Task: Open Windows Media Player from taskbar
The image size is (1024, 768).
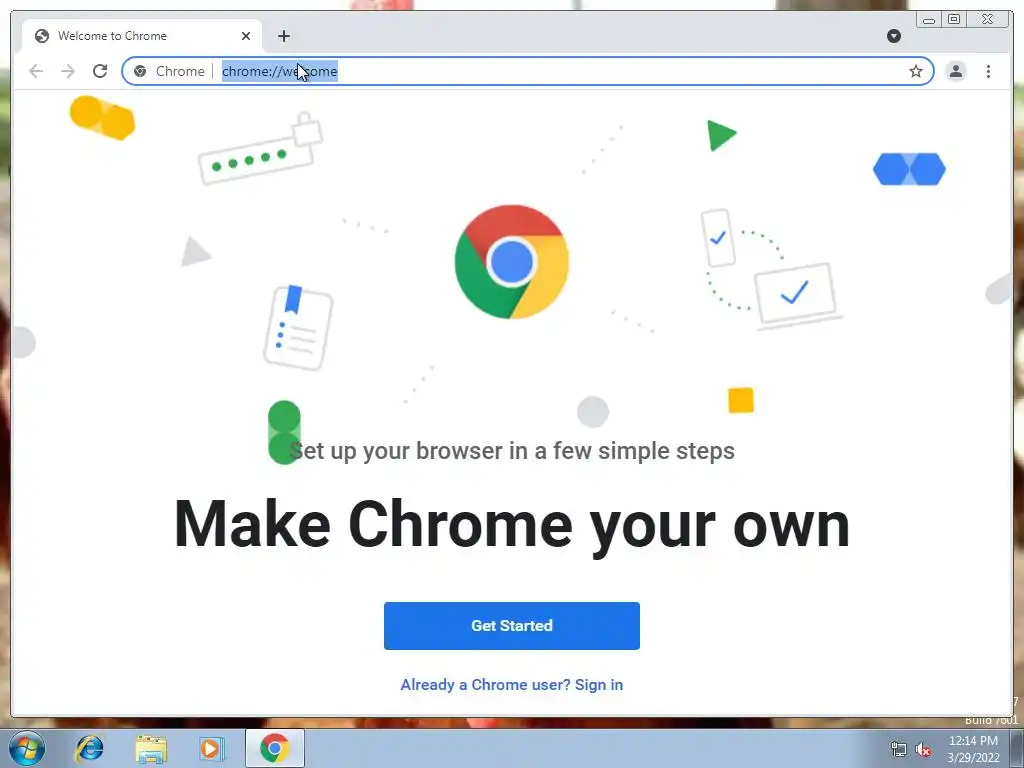Action: (x=211, y=748)
